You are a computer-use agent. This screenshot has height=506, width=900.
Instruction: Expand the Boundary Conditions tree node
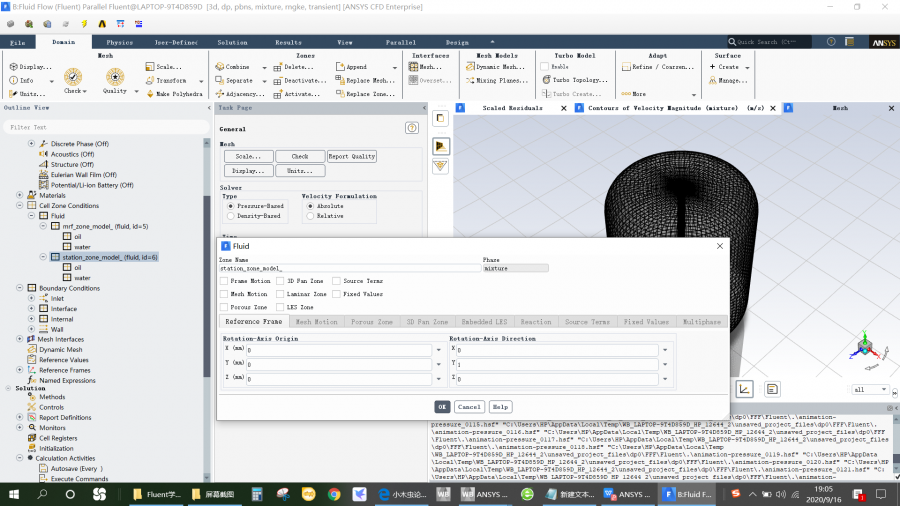20,288
